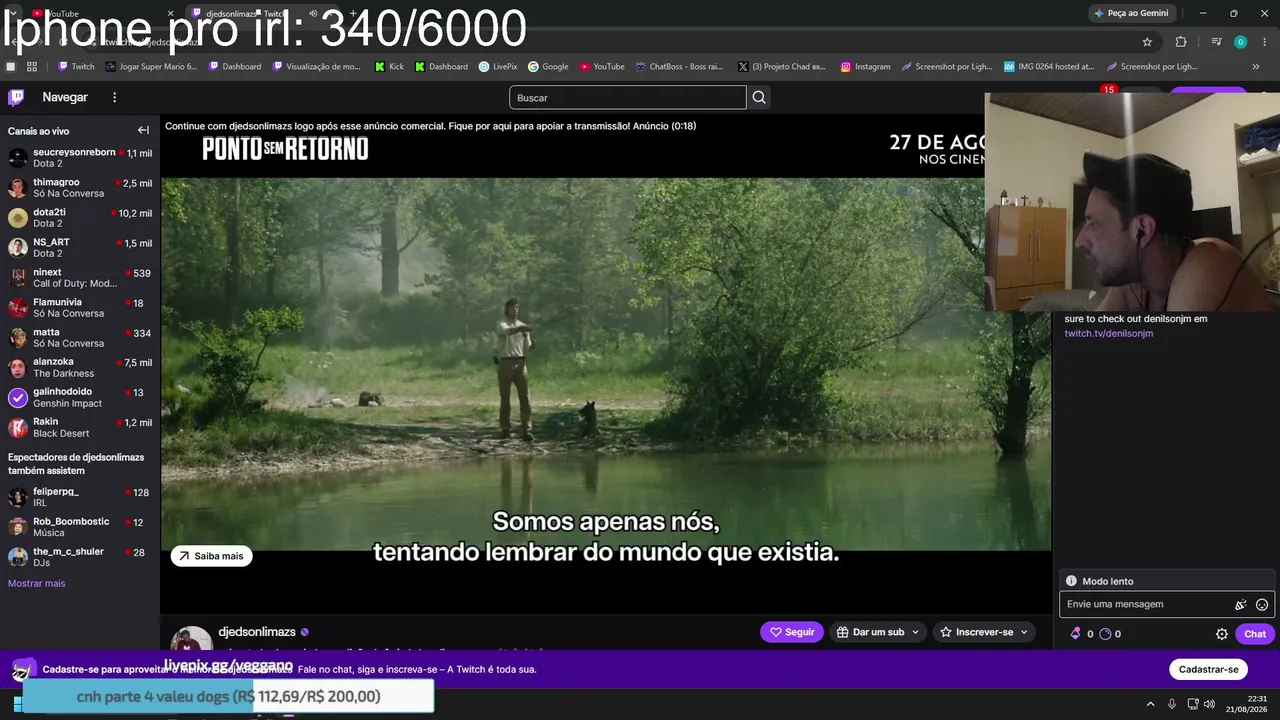Open the Twitch bookmark in bookmarks bar
1280x720 pixels.
pos(76,67)
